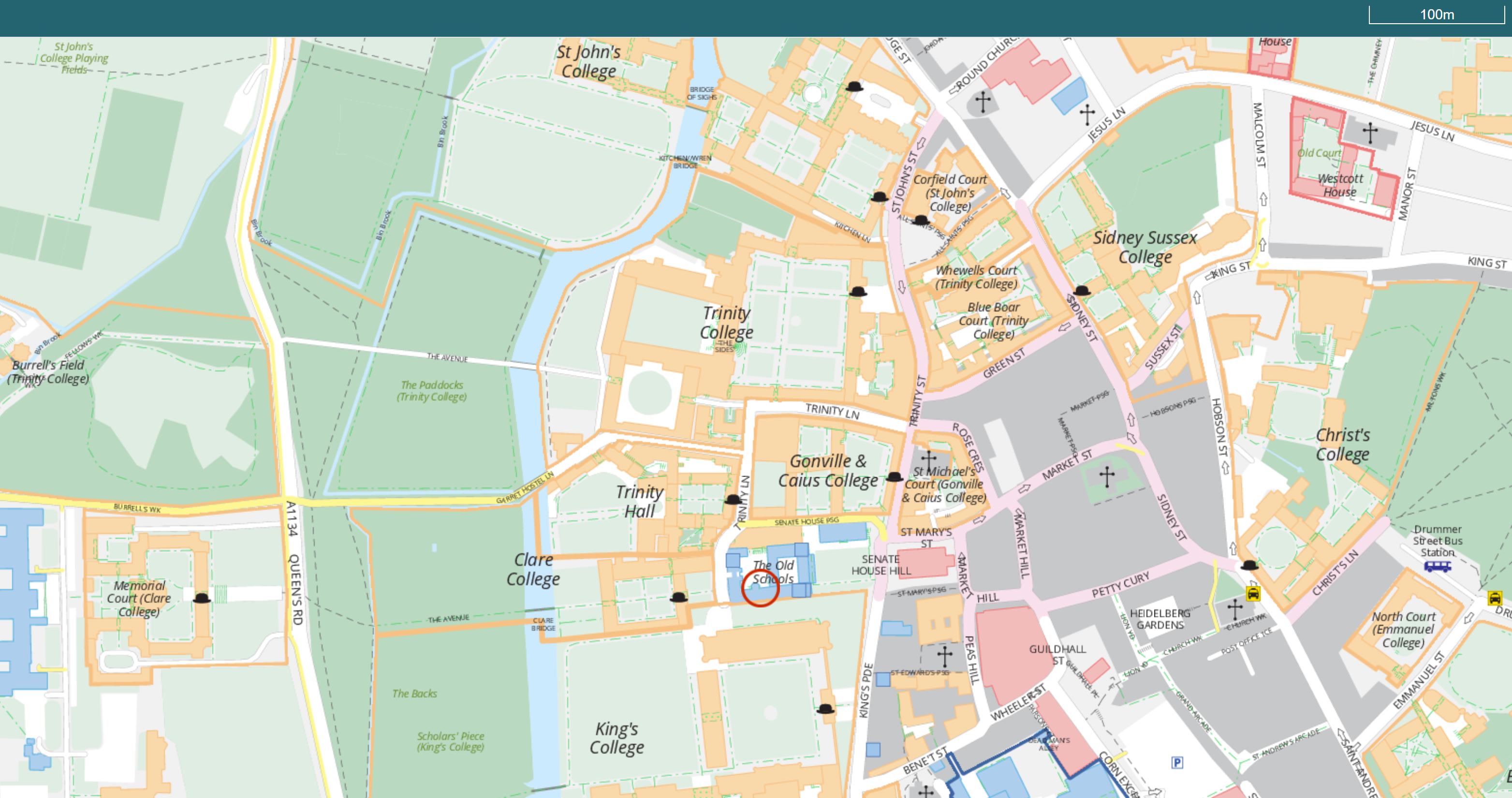Click the red circle marker on Old Schools
The image size is (1512, 798).
click(x=760, y=588)
